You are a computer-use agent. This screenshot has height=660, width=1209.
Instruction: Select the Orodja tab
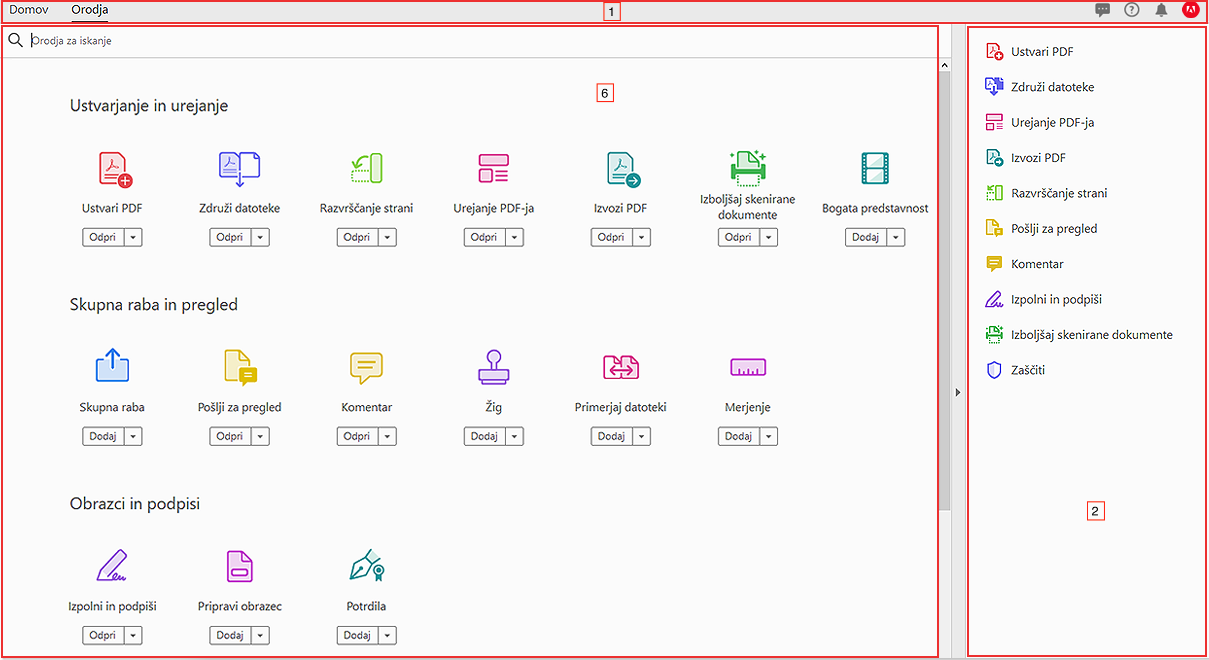90,10
